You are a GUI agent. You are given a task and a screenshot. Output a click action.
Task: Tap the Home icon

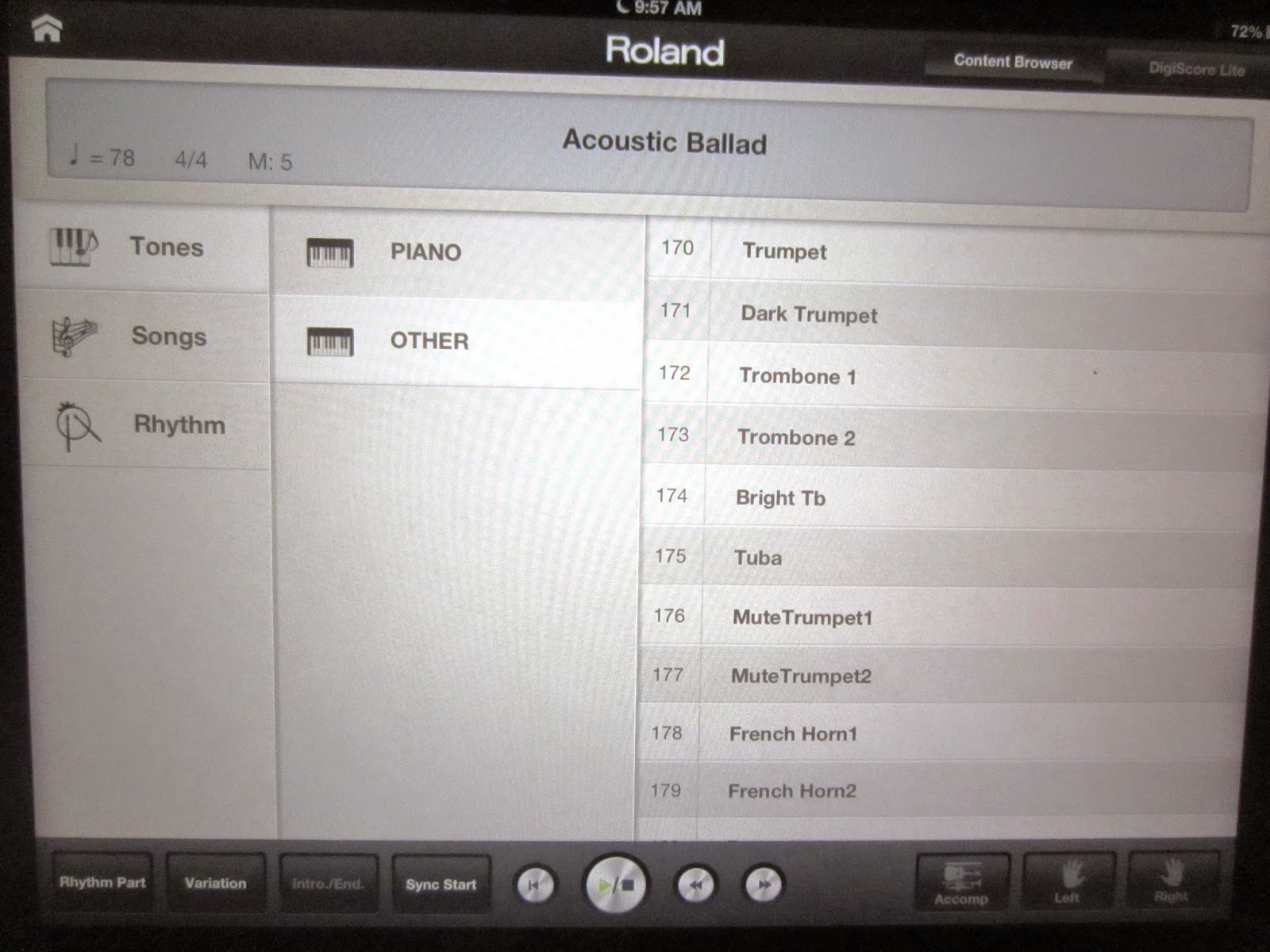coord(48,30)
